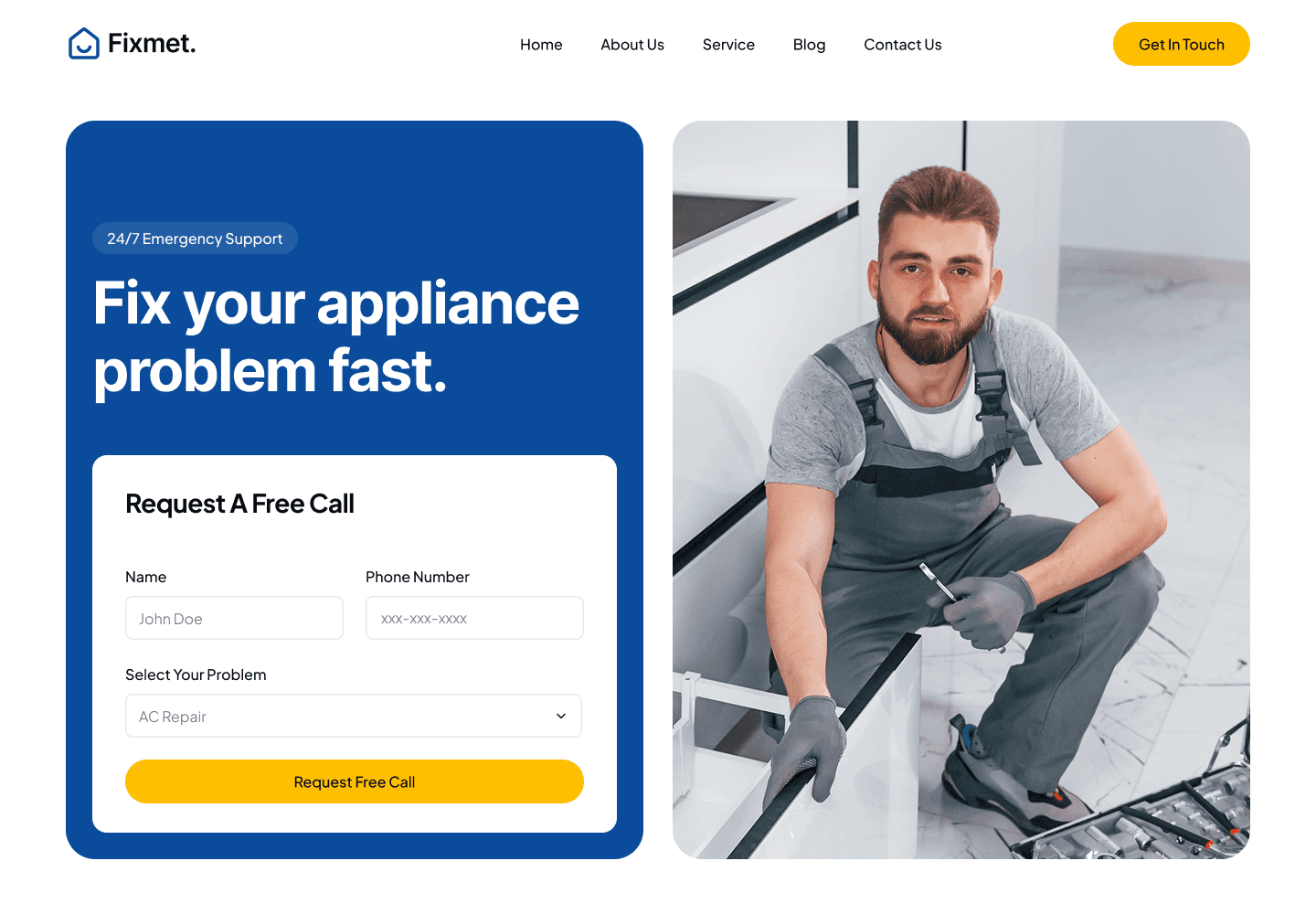
Task: Go to the About Us page
Action: [632, 45]
